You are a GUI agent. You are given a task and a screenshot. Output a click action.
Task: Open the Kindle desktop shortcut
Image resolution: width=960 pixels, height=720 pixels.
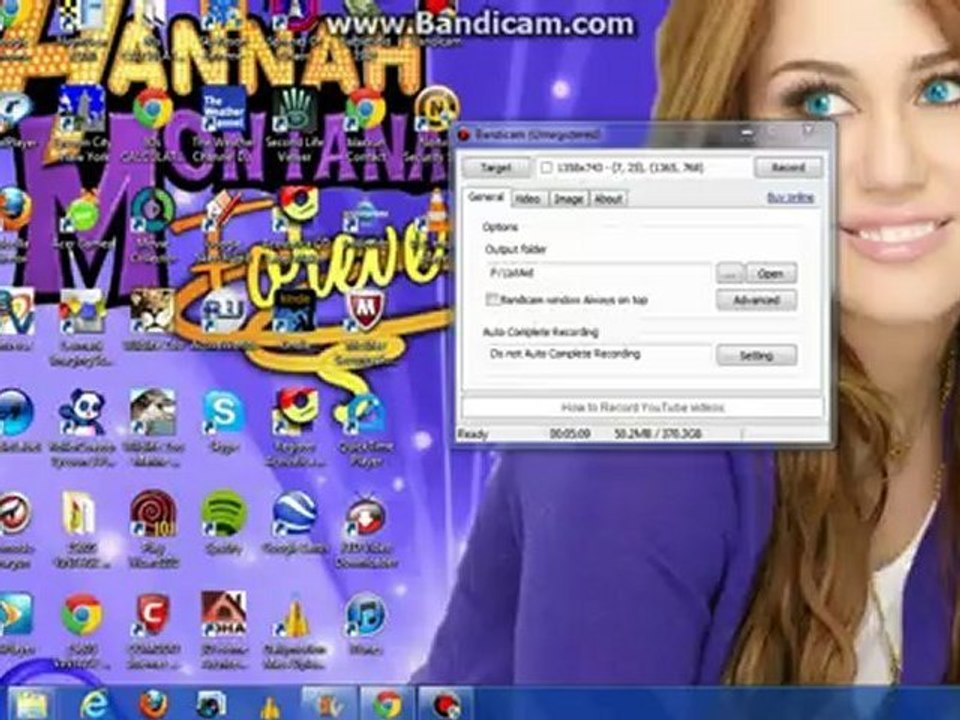coord(294,312)
